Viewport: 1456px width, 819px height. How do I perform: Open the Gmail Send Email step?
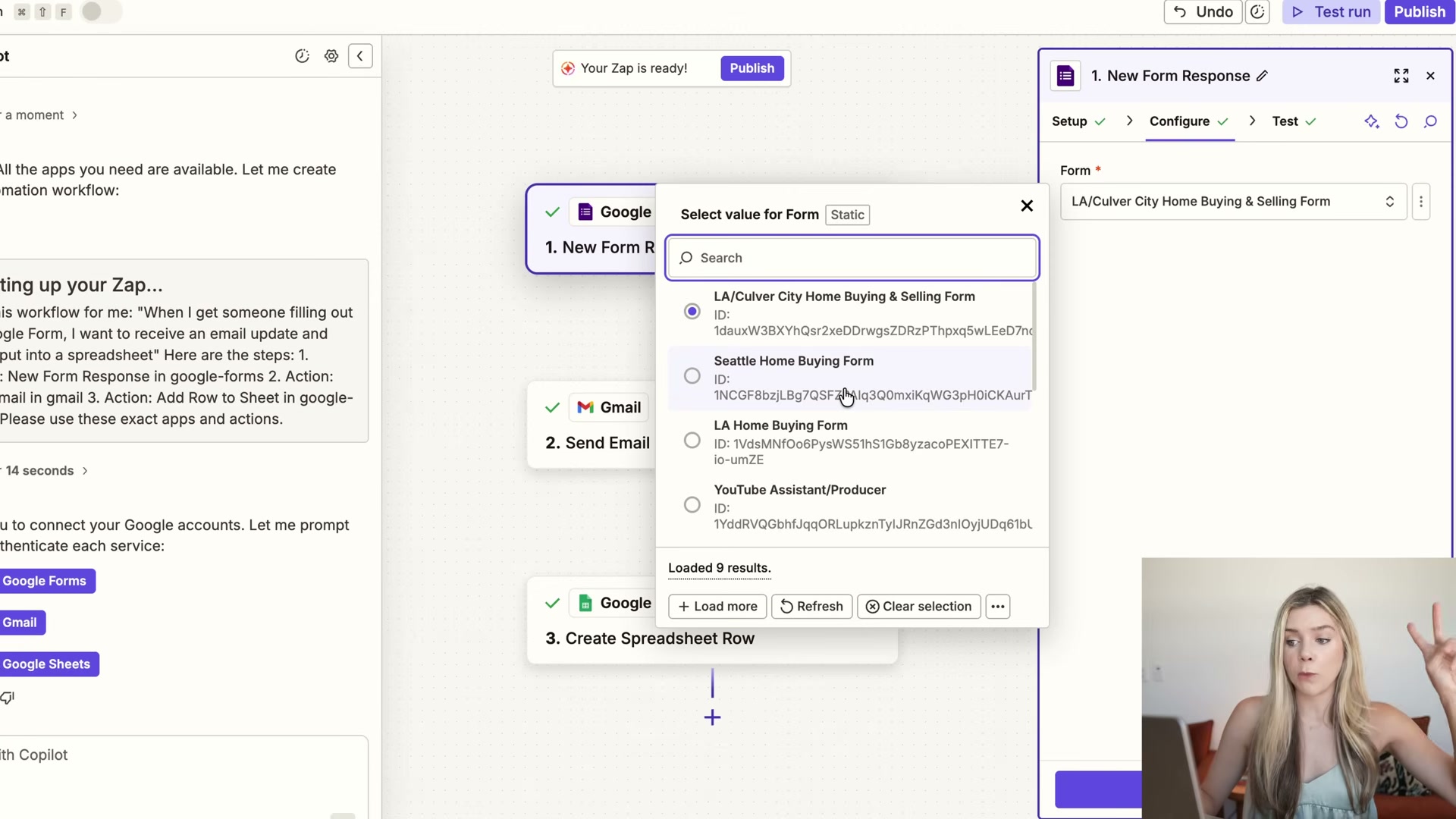click(593, 425)
